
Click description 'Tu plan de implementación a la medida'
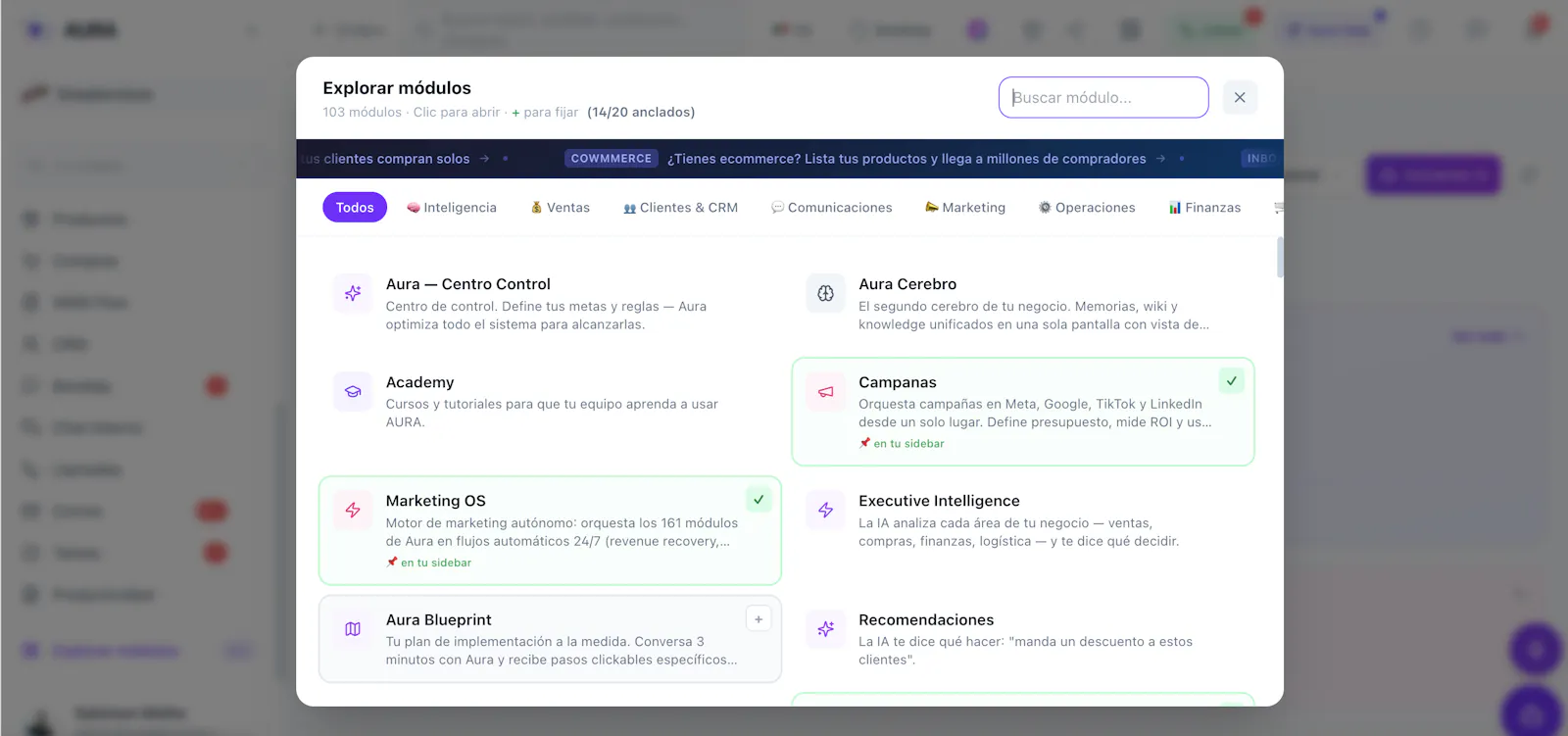562,651
